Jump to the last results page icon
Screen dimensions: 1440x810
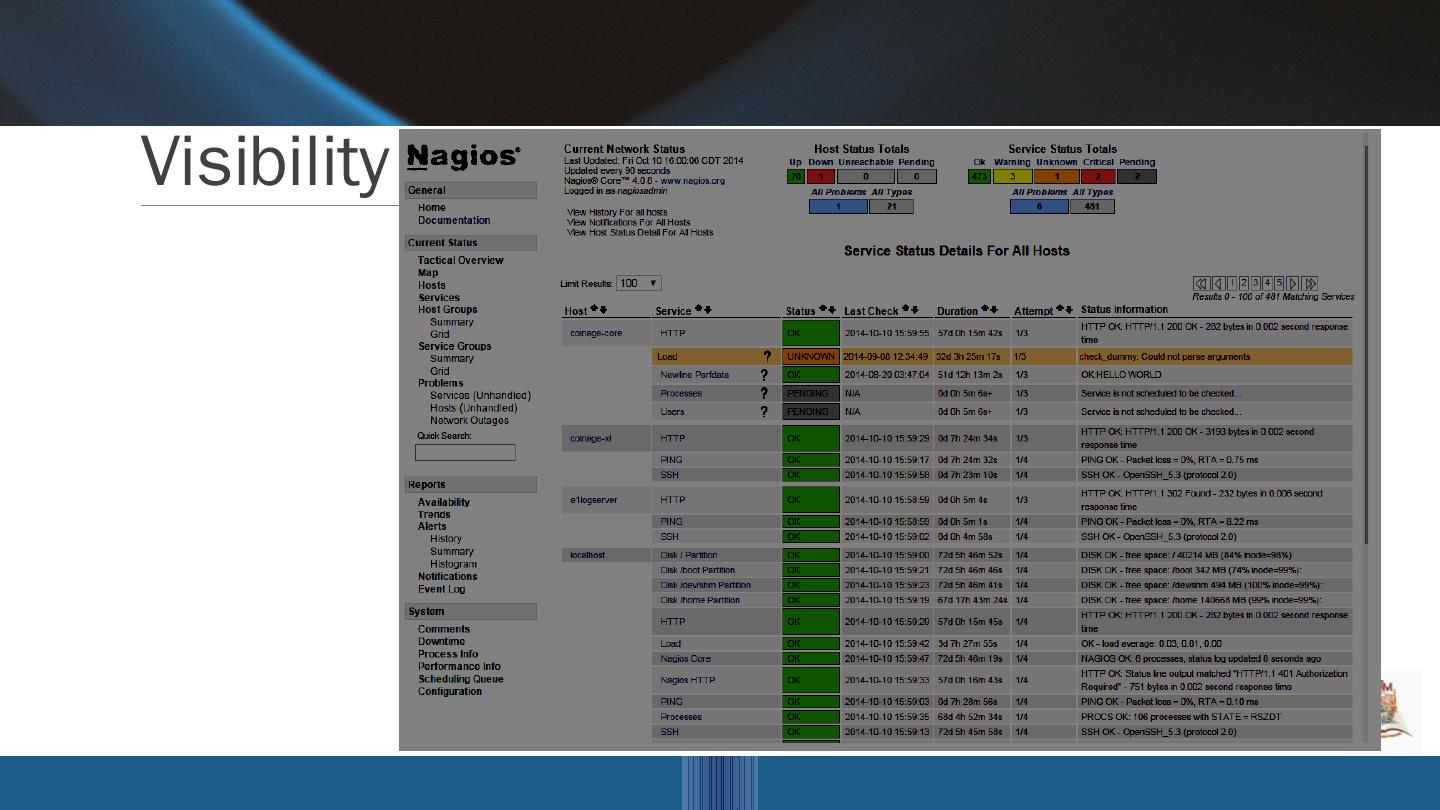(1310, 284)
